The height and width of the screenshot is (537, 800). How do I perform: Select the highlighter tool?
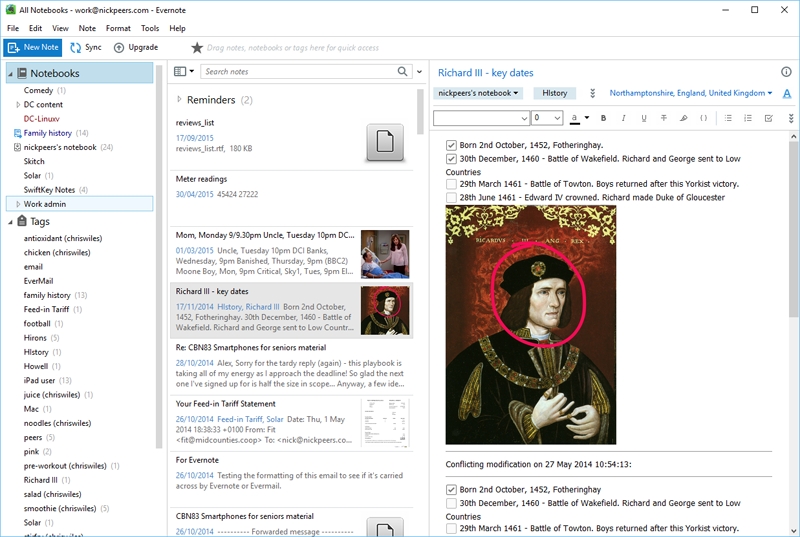[683, 118]
